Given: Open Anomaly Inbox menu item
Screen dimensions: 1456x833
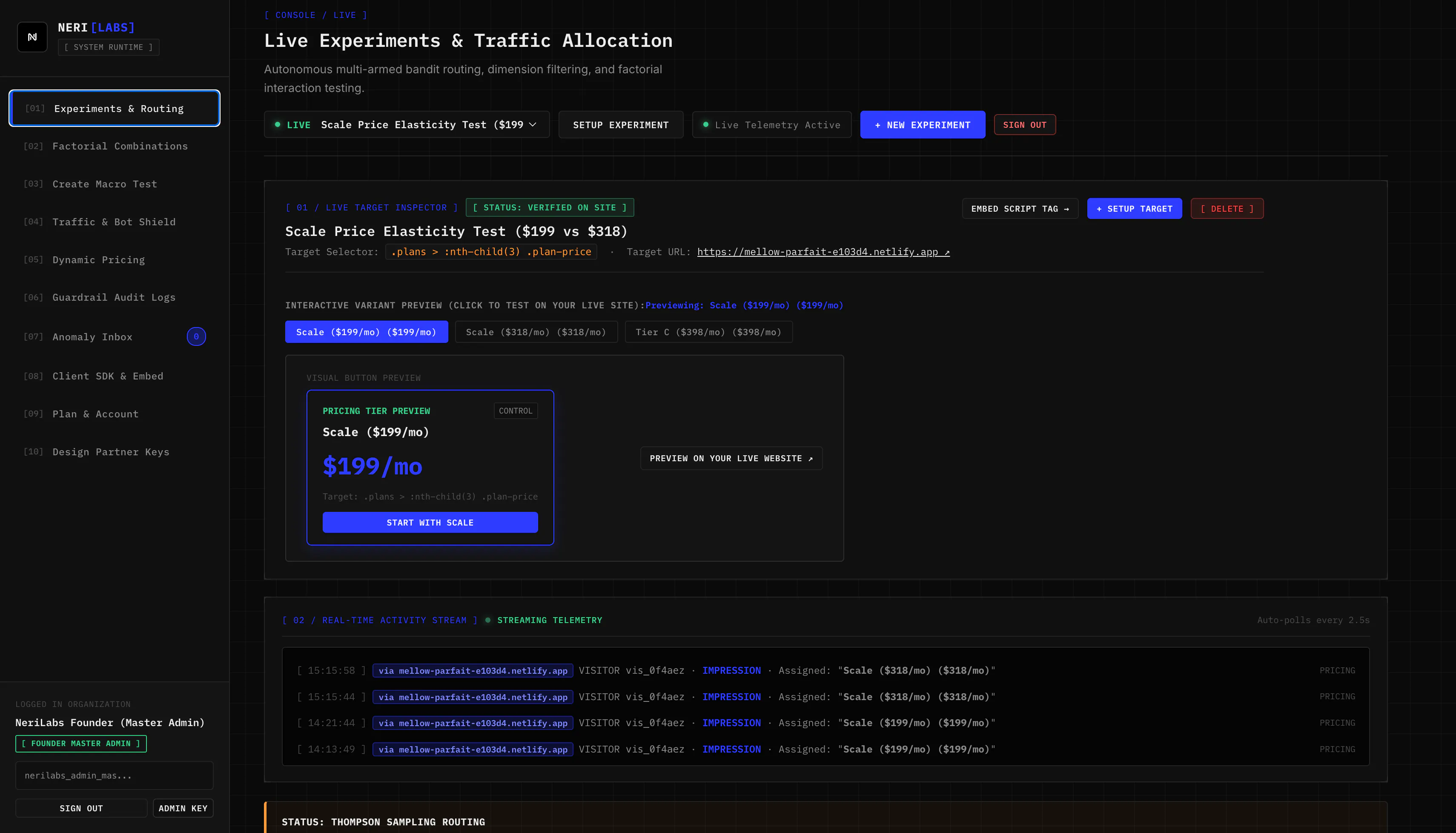Looking at the screenshot, I should tap(115, 337).
